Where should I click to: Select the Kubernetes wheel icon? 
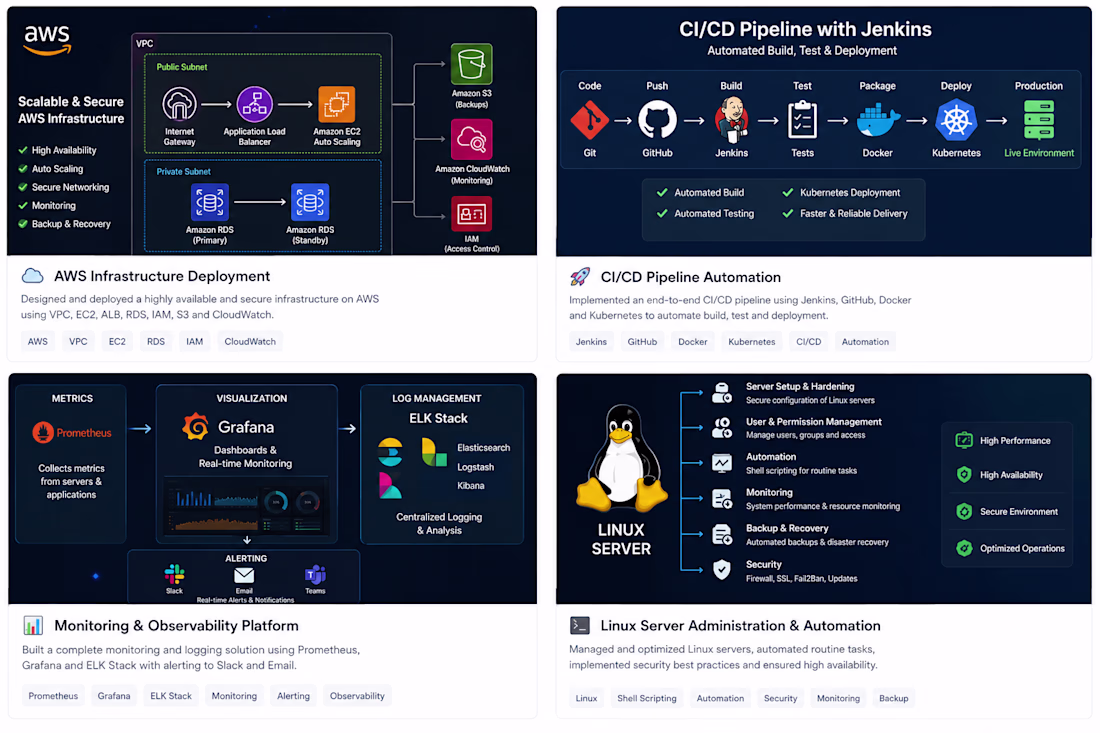coord(956,120)
